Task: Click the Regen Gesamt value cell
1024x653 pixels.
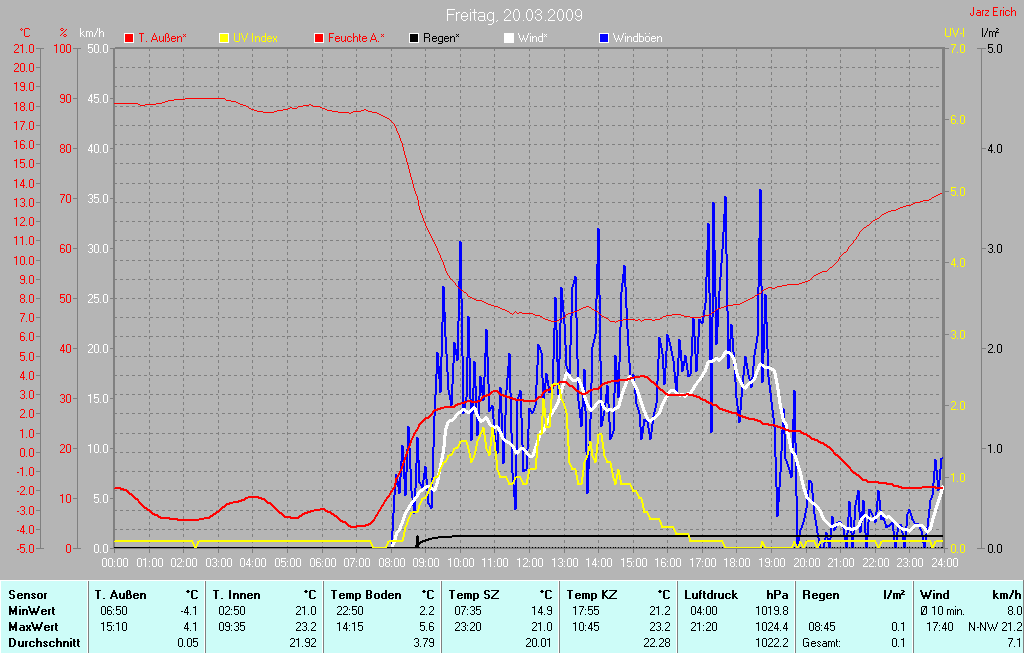Action: (x=899, y=643)
